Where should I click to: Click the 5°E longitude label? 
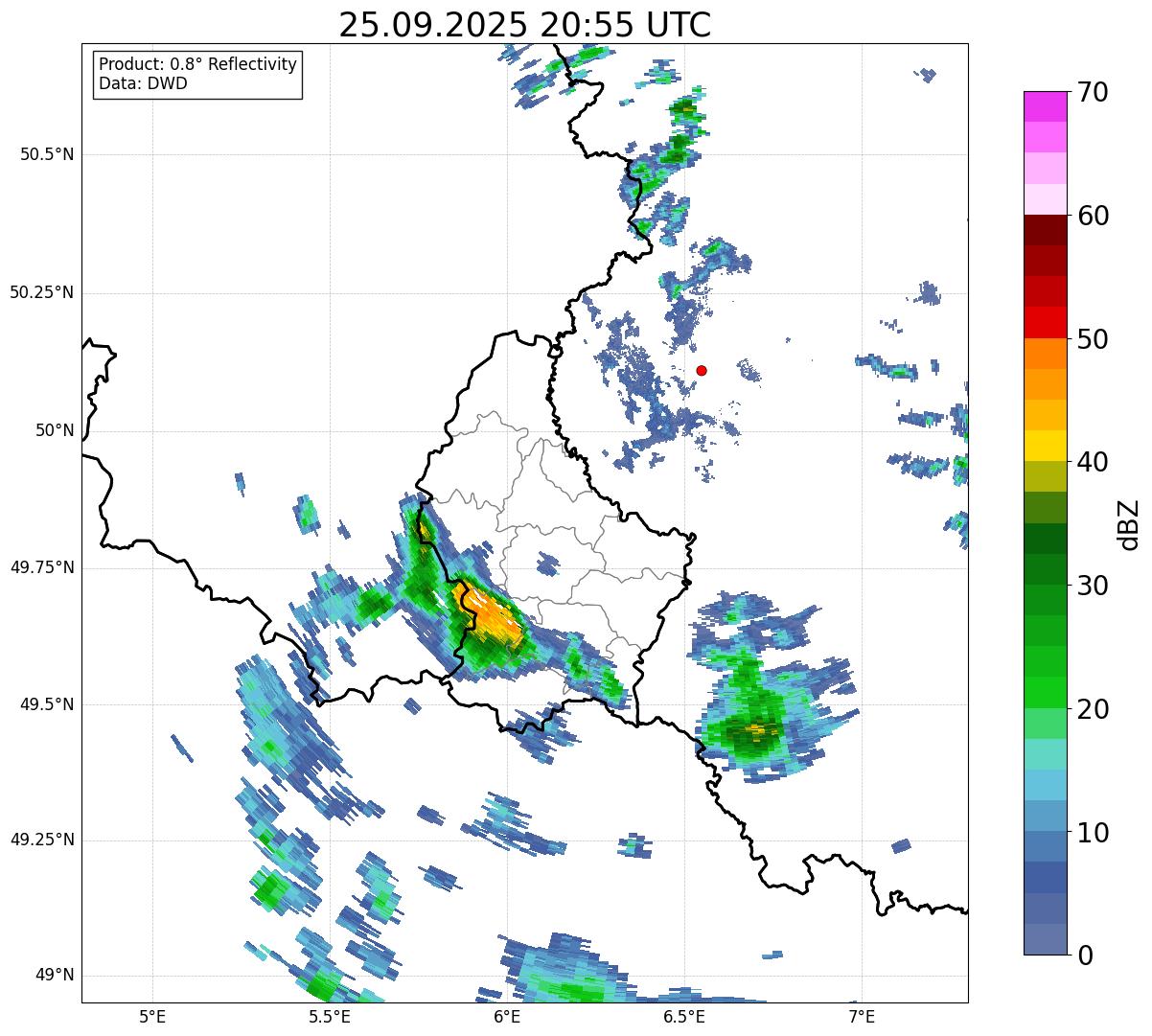pos(152,1016)
